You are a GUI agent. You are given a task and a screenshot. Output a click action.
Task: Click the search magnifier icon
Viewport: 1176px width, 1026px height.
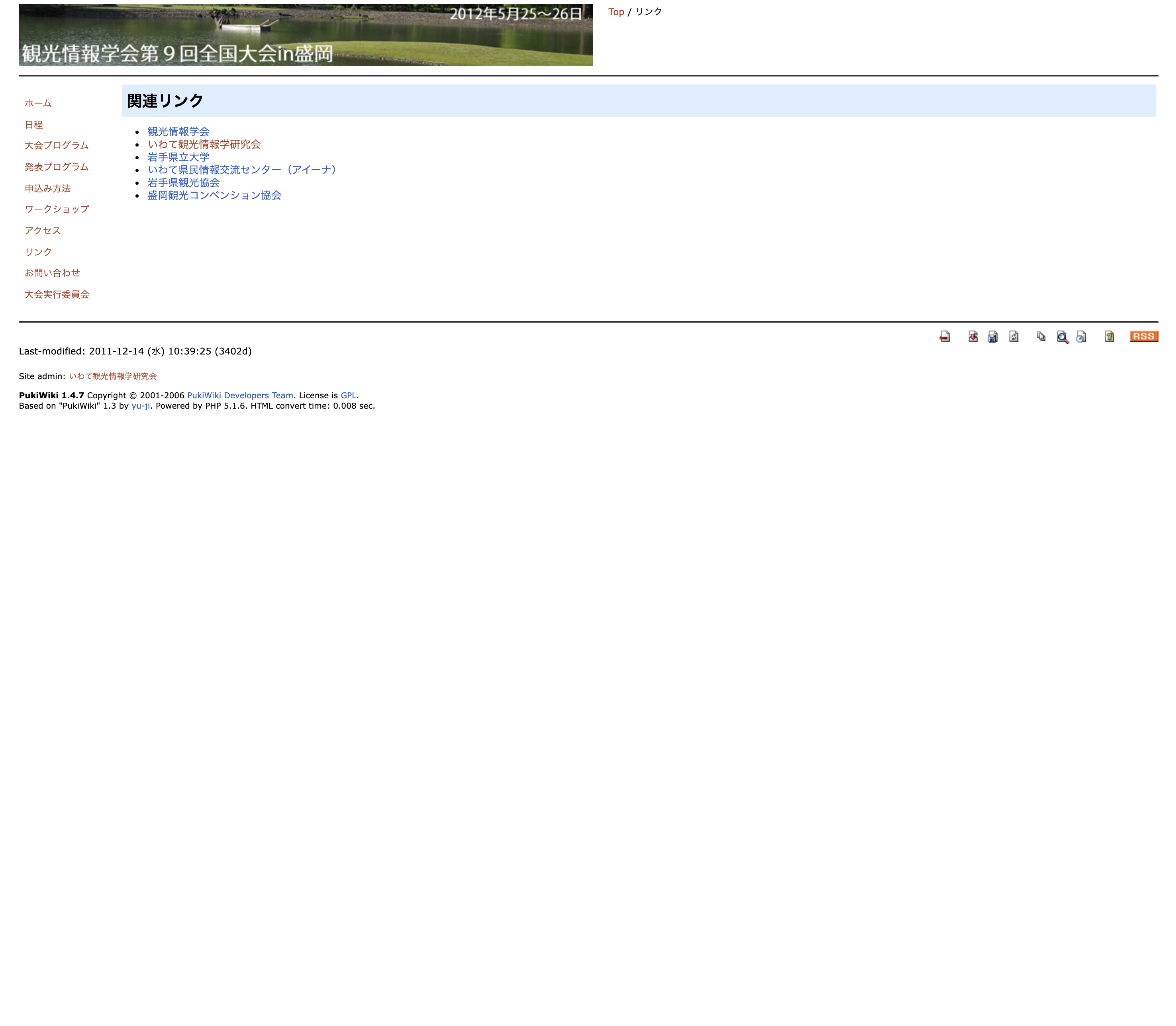[1062, 337]
